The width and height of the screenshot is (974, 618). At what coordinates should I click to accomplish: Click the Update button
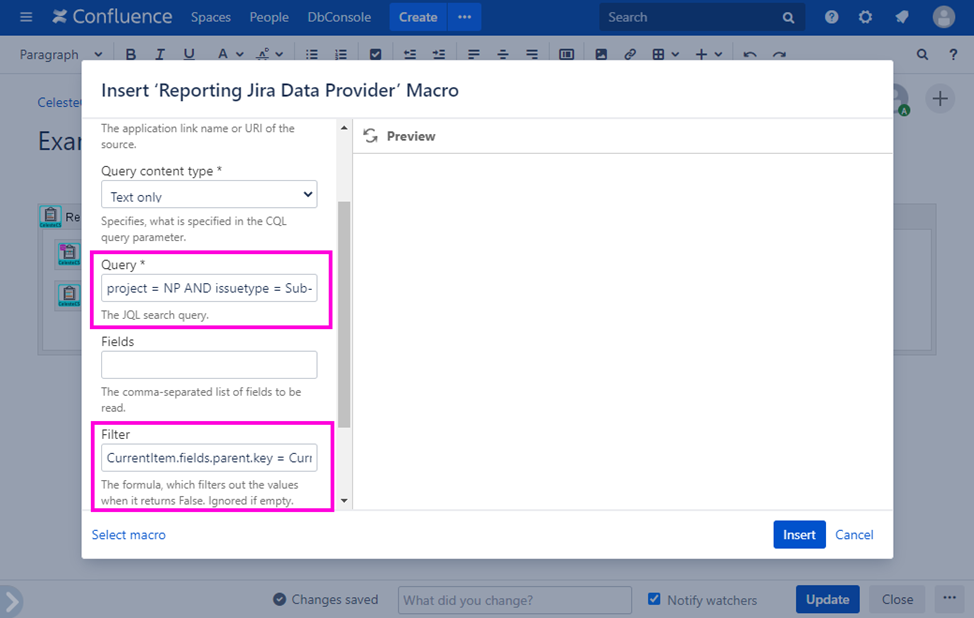827,599
